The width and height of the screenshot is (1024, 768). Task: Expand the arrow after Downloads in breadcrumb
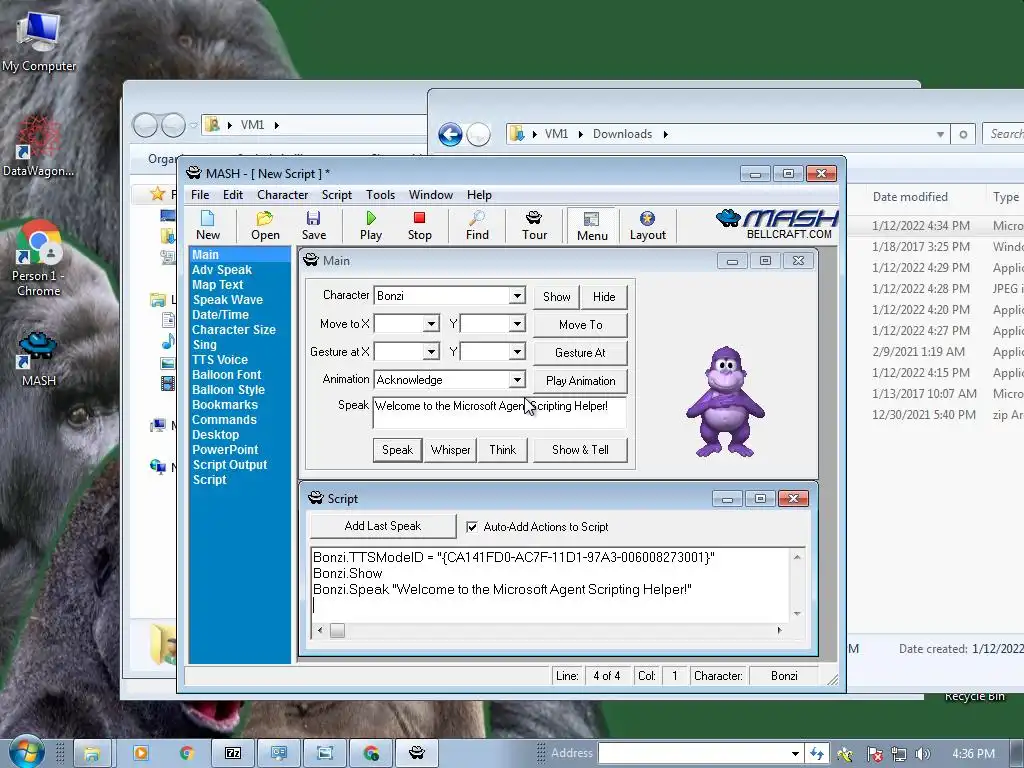665,135
